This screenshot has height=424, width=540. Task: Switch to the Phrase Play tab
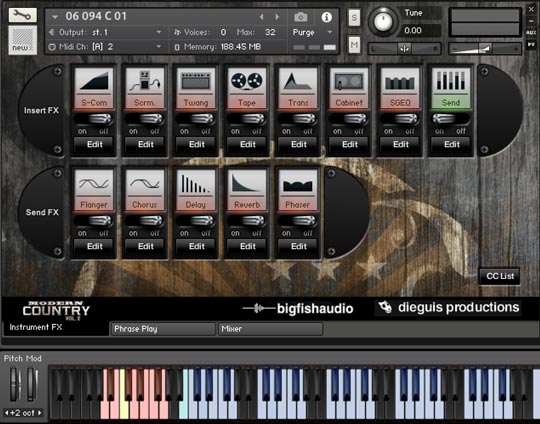pyautogui.click(x=163, y=329)
